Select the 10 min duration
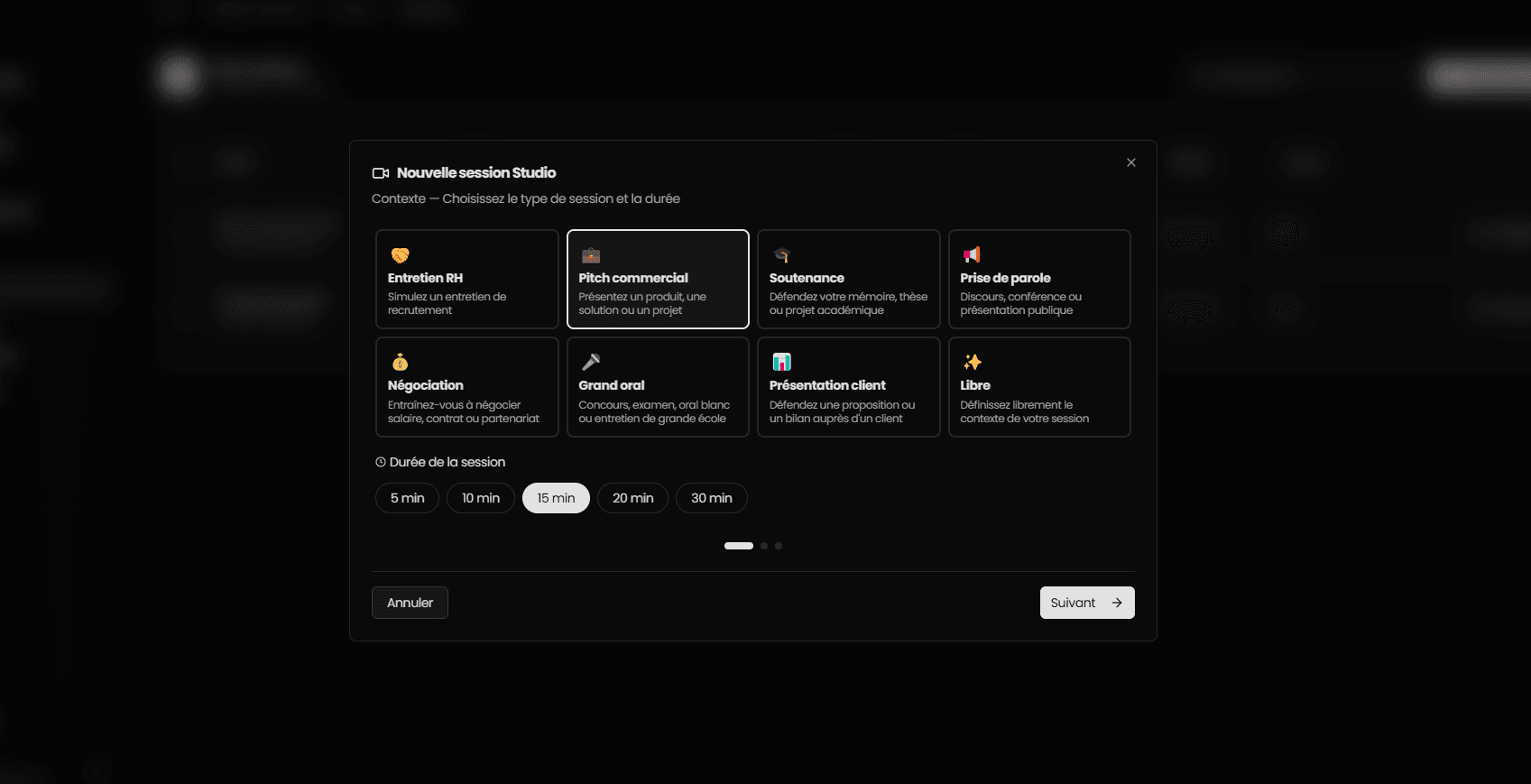Viewport: 1531px width, 784px height. coord(481,498)
